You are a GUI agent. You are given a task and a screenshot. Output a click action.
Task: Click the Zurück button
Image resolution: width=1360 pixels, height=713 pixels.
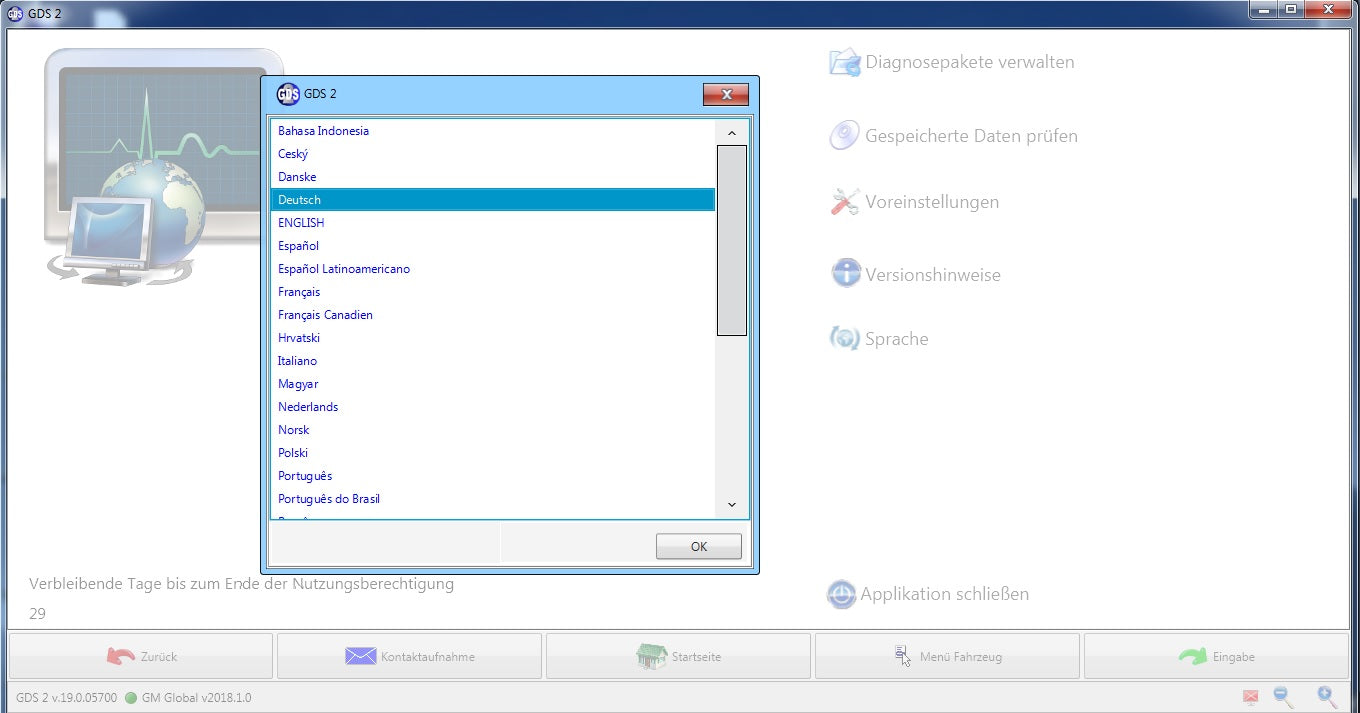(x=141, y=657)
